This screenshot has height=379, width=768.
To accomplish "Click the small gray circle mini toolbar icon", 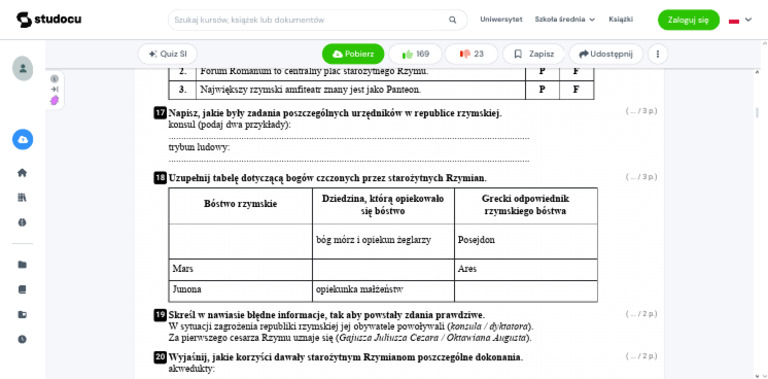I will (x=54, y=79).
